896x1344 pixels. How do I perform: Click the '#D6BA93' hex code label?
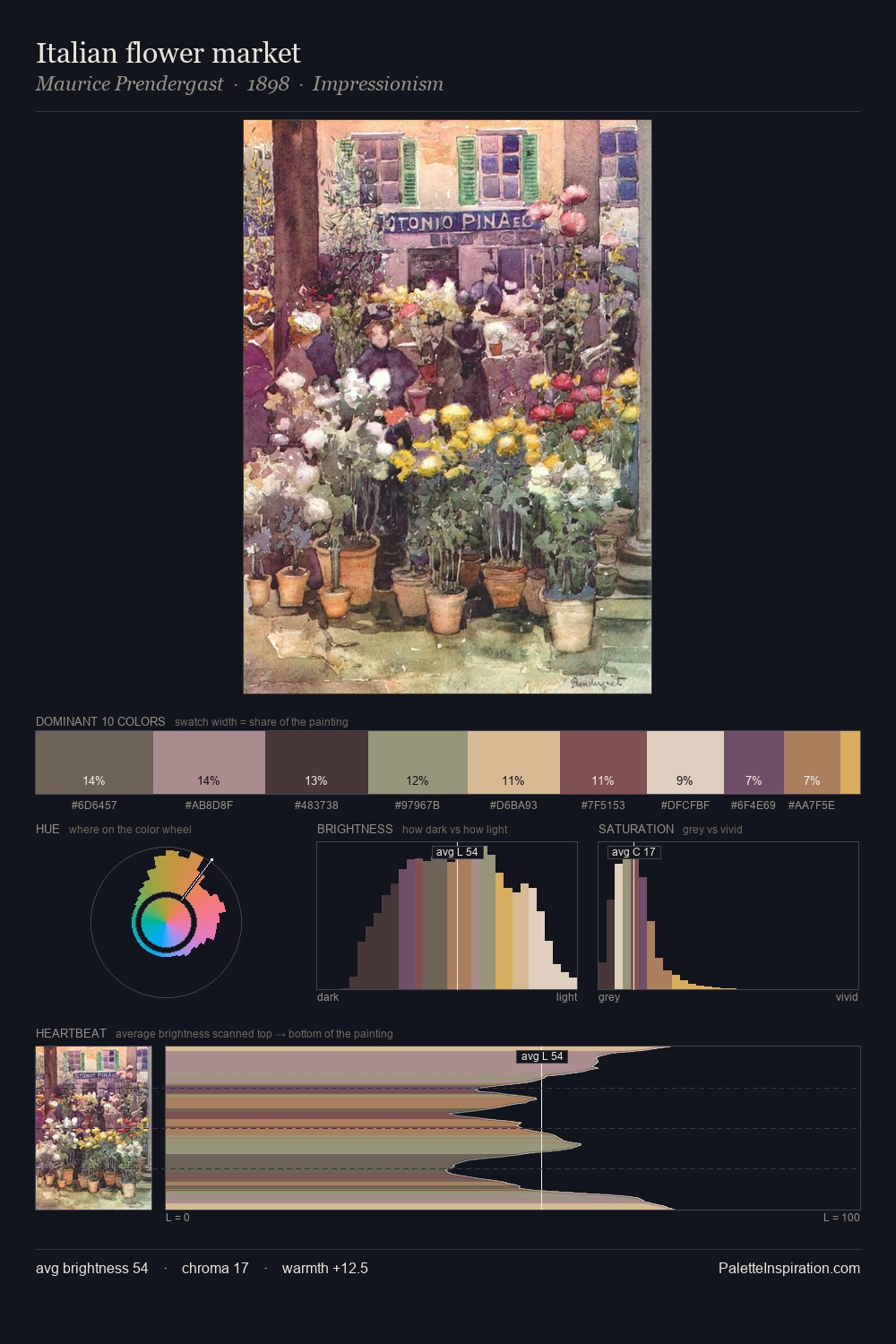click(513, 806)
